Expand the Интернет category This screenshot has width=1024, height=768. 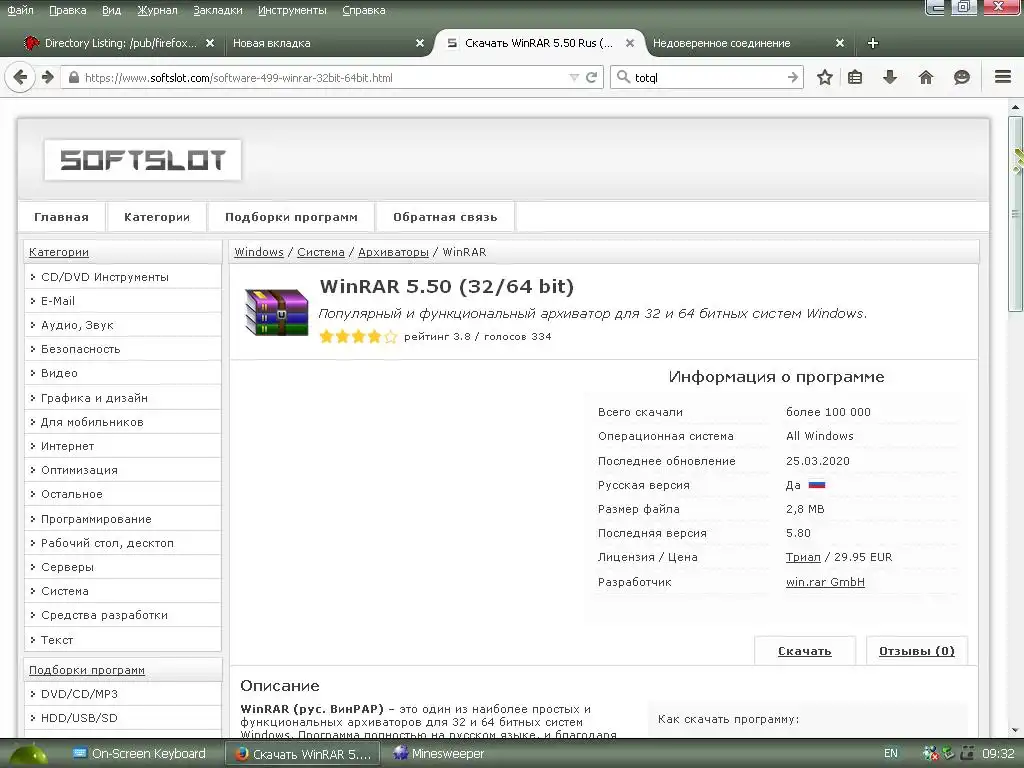[x=123, y=446]
